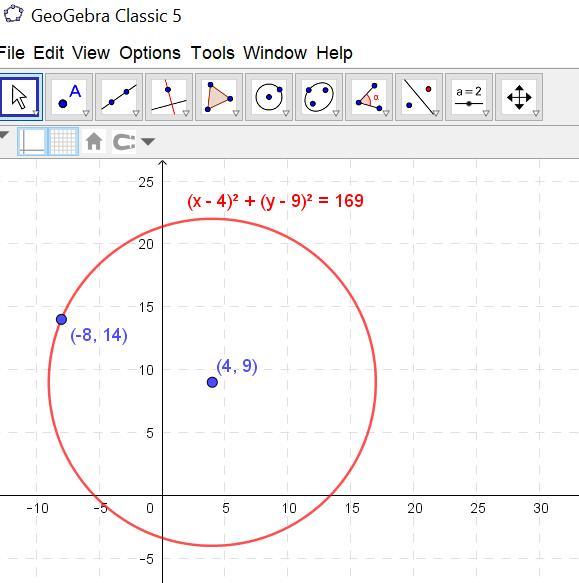Open the Options menu

[150, 53]
